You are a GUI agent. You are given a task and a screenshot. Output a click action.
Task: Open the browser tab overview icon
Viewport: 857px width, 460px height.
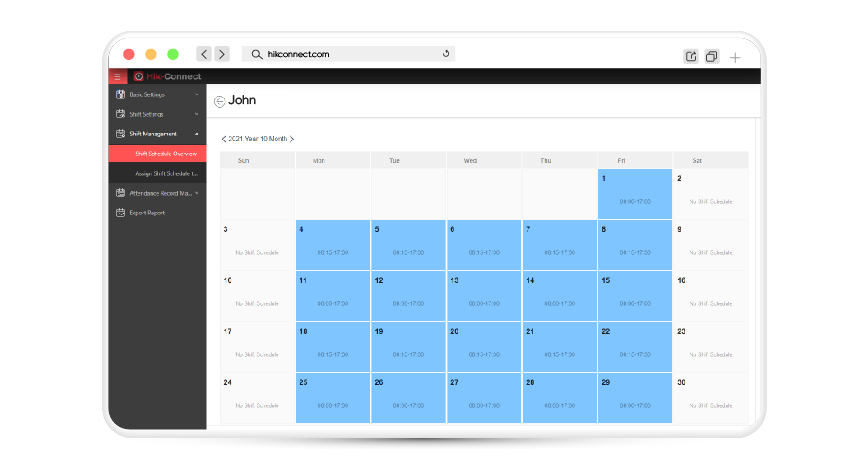pyautogui.click(x=712, y=56)
